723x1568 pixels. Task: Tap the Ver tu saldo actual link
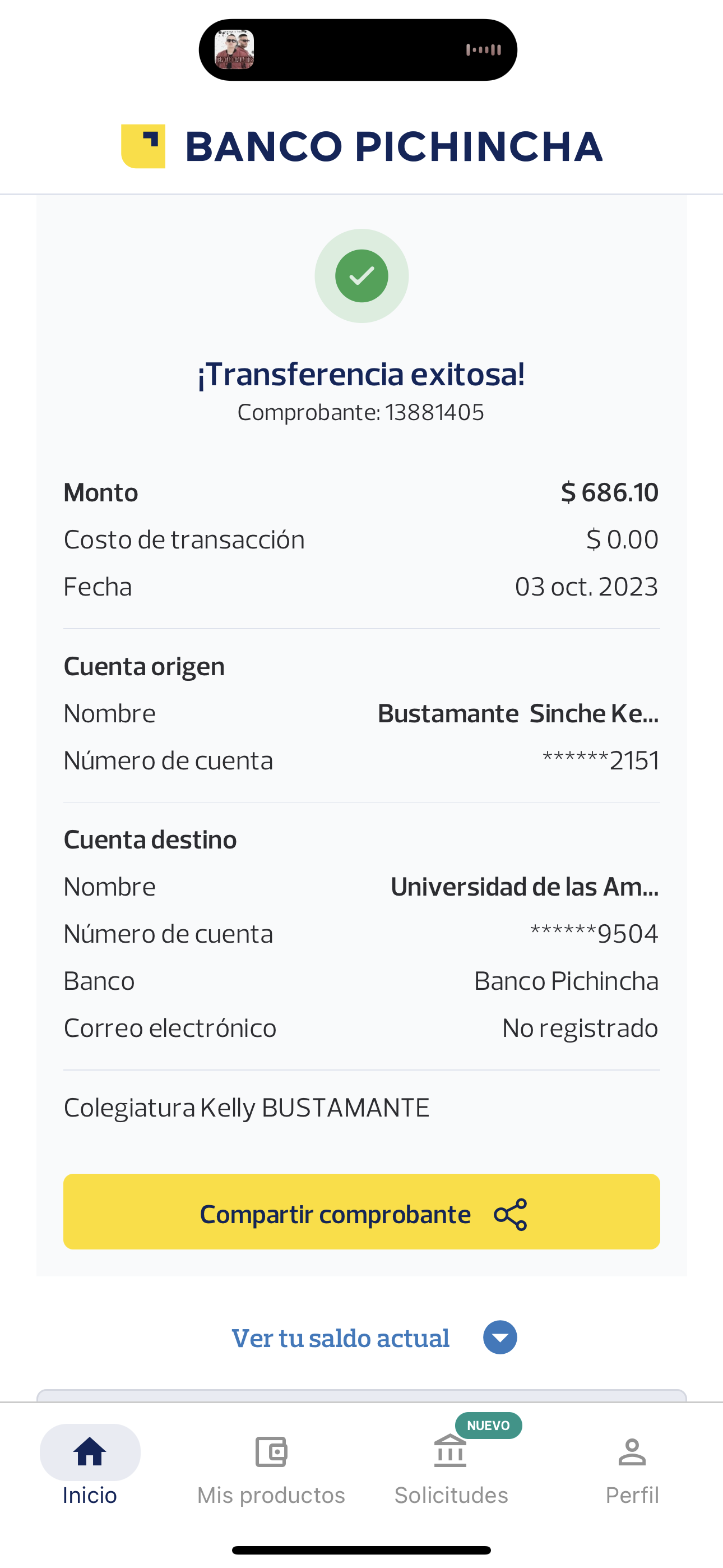(x=341, y=1338)
